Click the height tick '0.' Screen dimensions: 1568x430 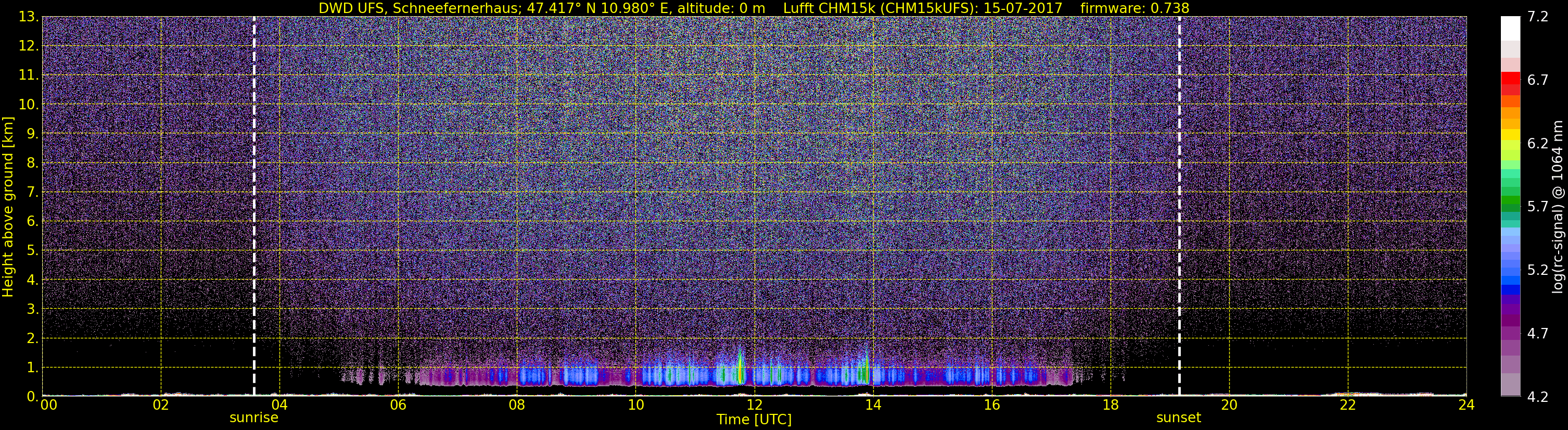coord(32,397)
